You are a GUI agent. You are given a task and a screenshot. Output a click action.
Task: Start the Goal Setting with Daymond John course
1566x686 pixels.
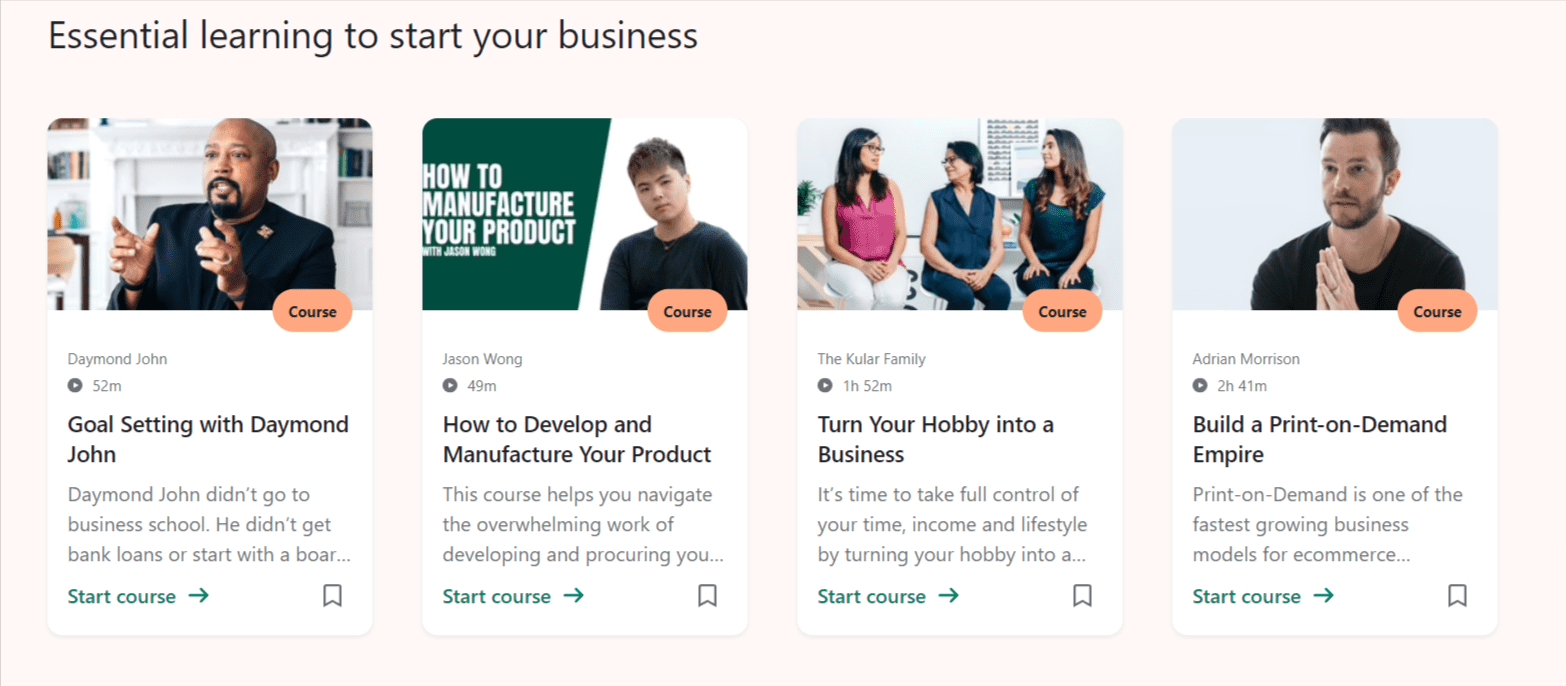[120, 596]
